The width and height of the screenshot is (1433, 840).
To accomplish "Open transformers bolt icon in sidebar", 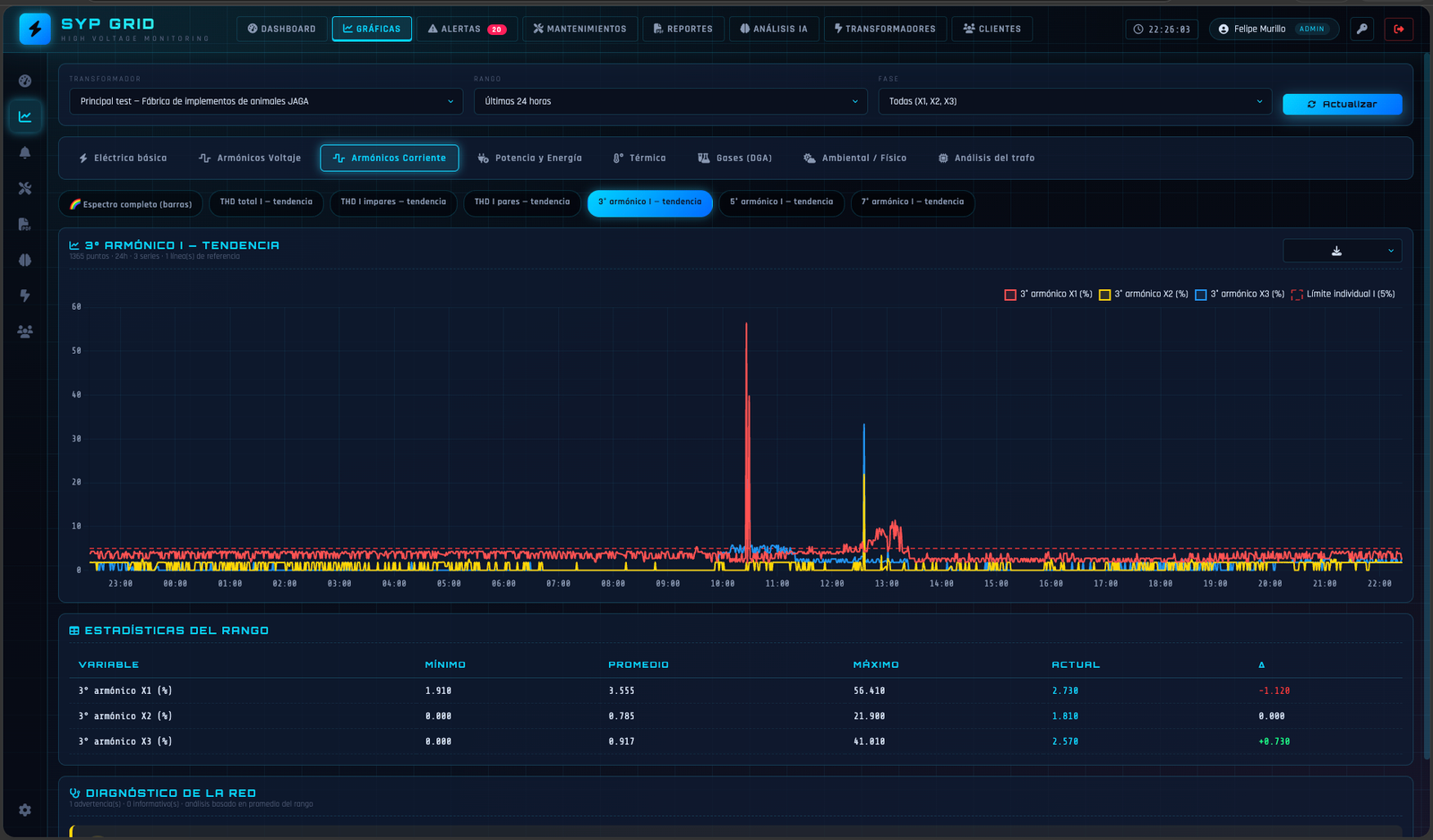I will click(x=25, y=296).
